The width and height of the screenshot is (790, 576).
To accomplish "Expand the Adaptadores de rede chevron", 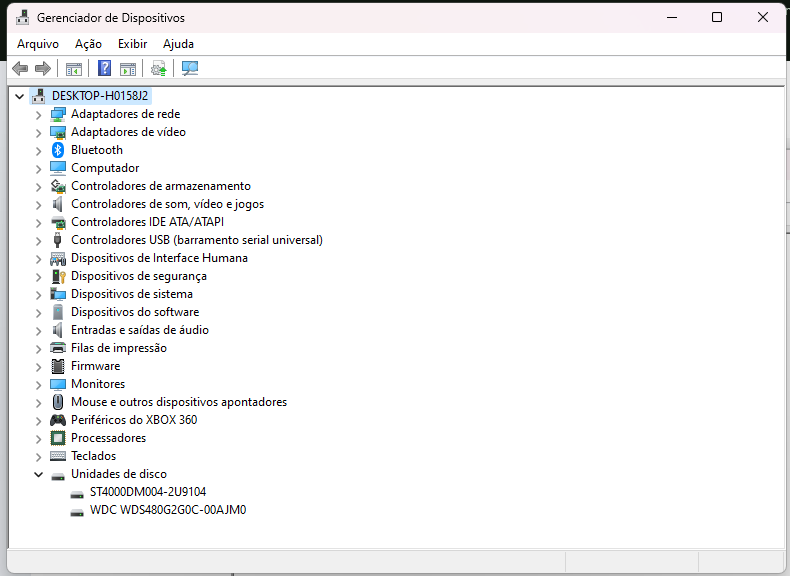I will coord(39,115).
